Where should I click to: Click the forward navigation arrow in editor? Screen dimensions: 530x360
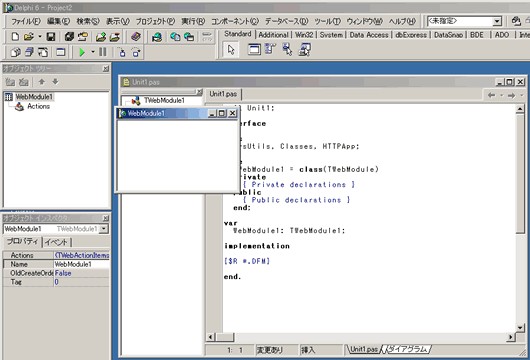click(511, 96)
